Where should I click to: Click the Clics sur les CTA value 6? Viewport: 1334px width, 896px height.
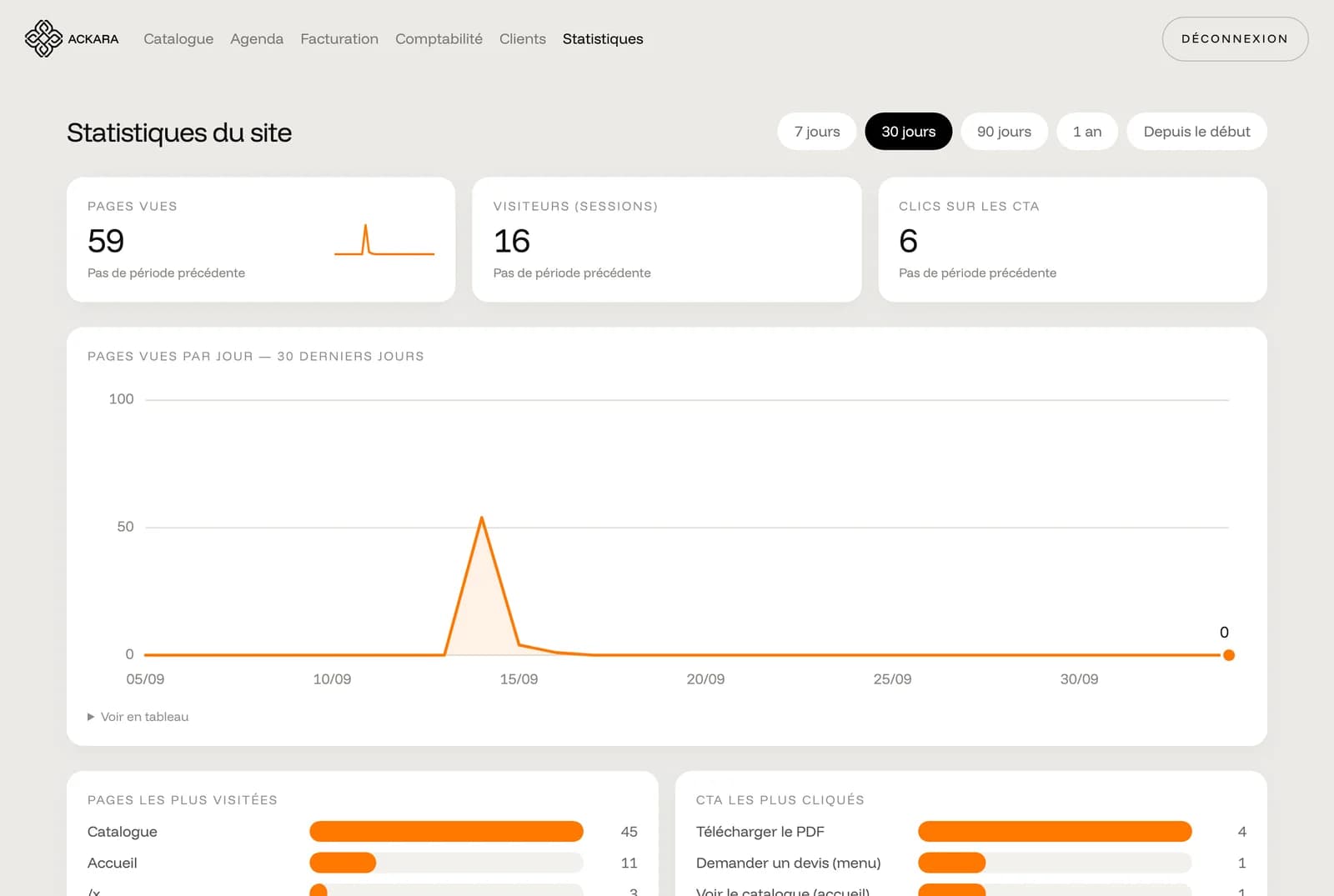[x=908, y=241]
